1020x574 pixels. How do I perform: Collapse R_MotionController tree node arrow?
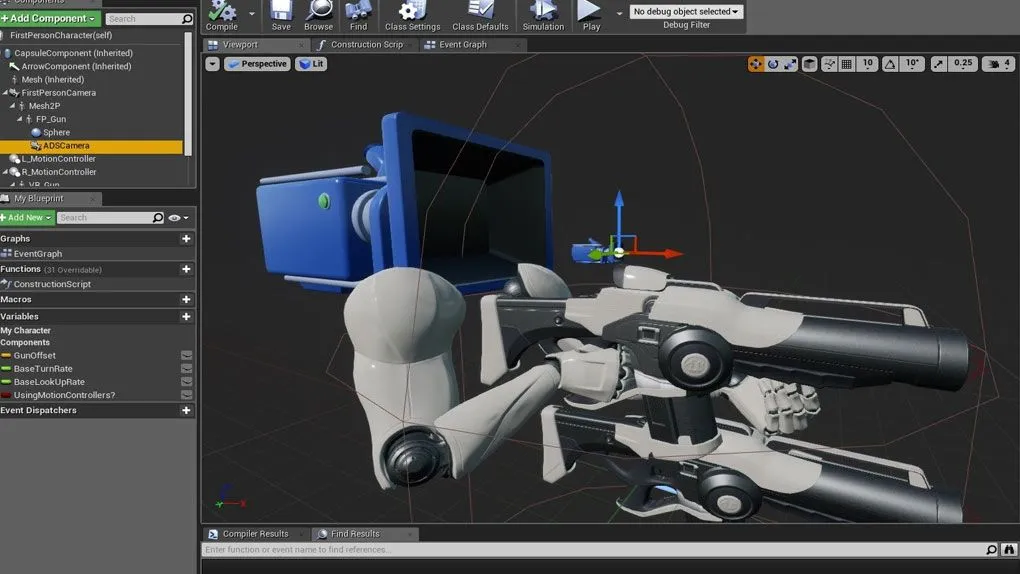(5, 172)
